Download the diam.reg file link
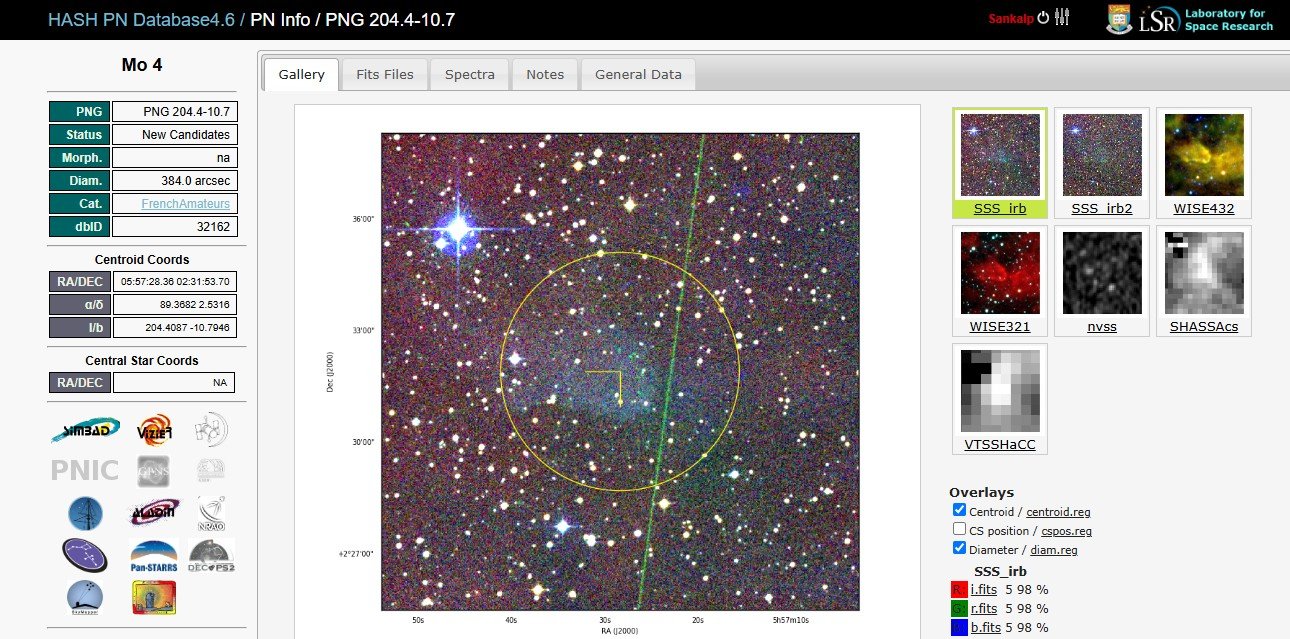The image size is (1290, 639). coord(1054,550)
